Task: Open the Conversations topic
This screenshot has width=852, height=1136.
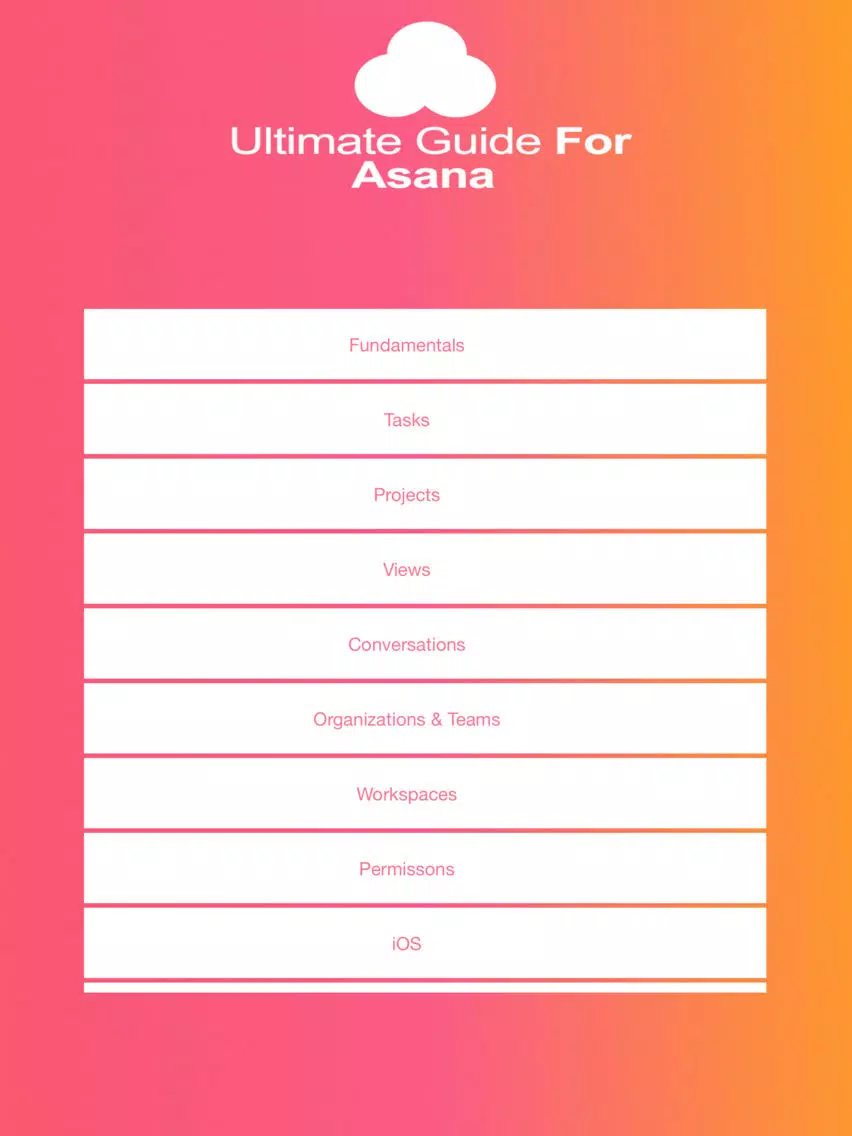Action: click(x=406, y=645)
